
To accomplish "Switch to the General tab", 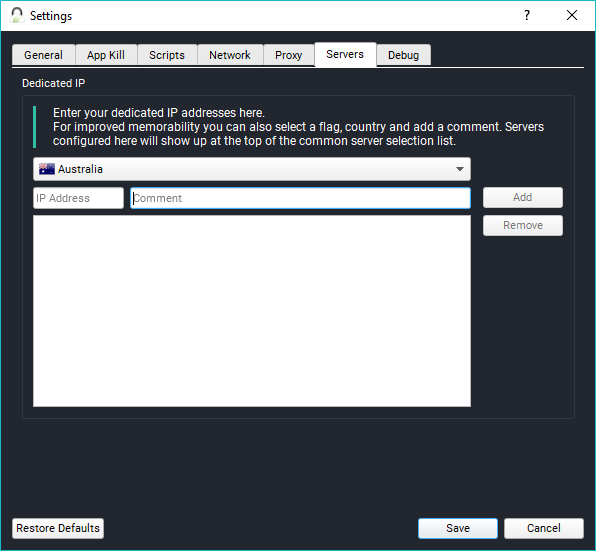I will pyautogui.click(x=43, y=55).
